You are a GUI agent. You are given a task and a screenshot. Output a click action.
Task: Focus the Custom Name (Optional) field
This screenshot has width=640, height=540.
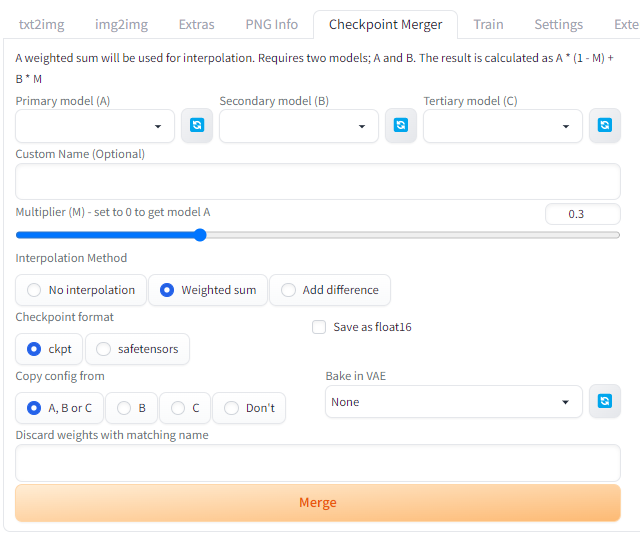click(x=318, y=182)
